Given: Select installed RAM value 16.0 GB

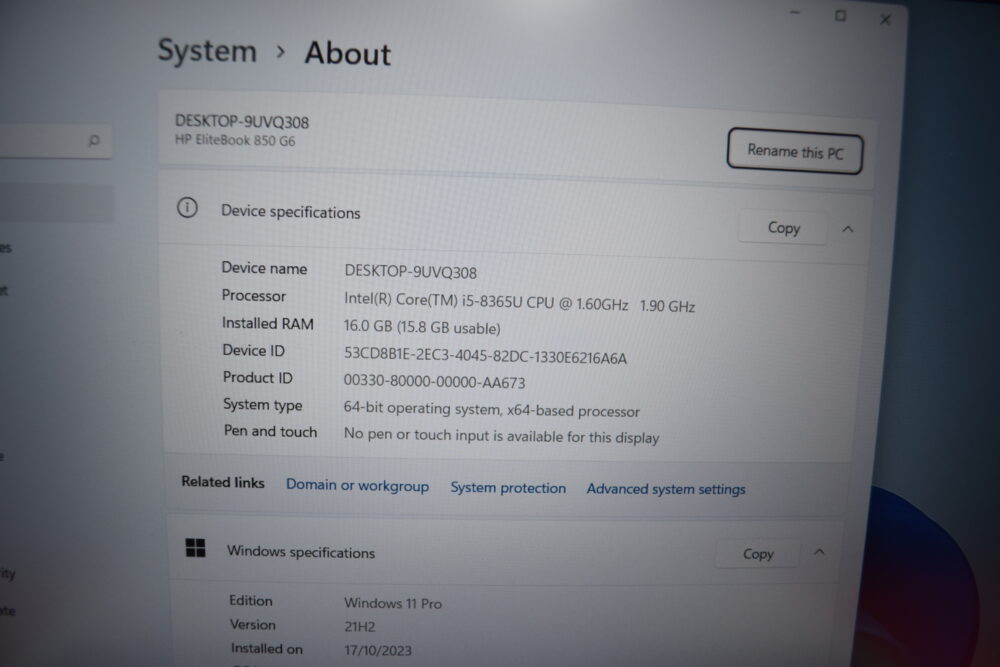Looking at the screenshot, I should [x=422, y=327].
